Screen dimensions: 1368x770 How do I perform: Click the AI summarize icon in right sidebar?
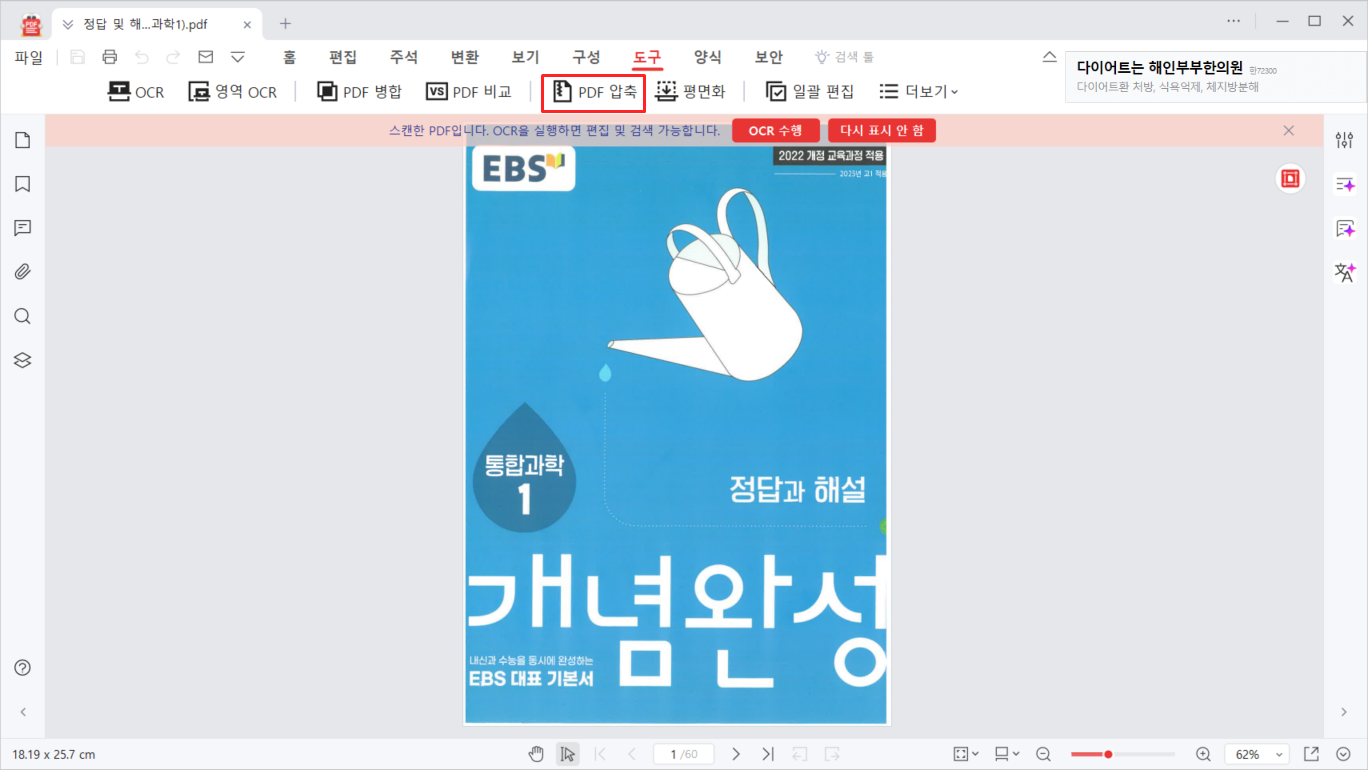(x=1344, y=184)
